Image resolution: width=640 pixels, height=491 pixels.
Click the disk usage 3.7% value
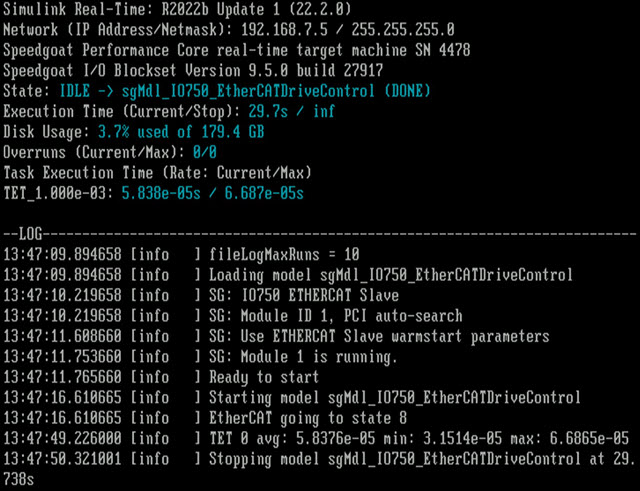(x=114, y=131)
